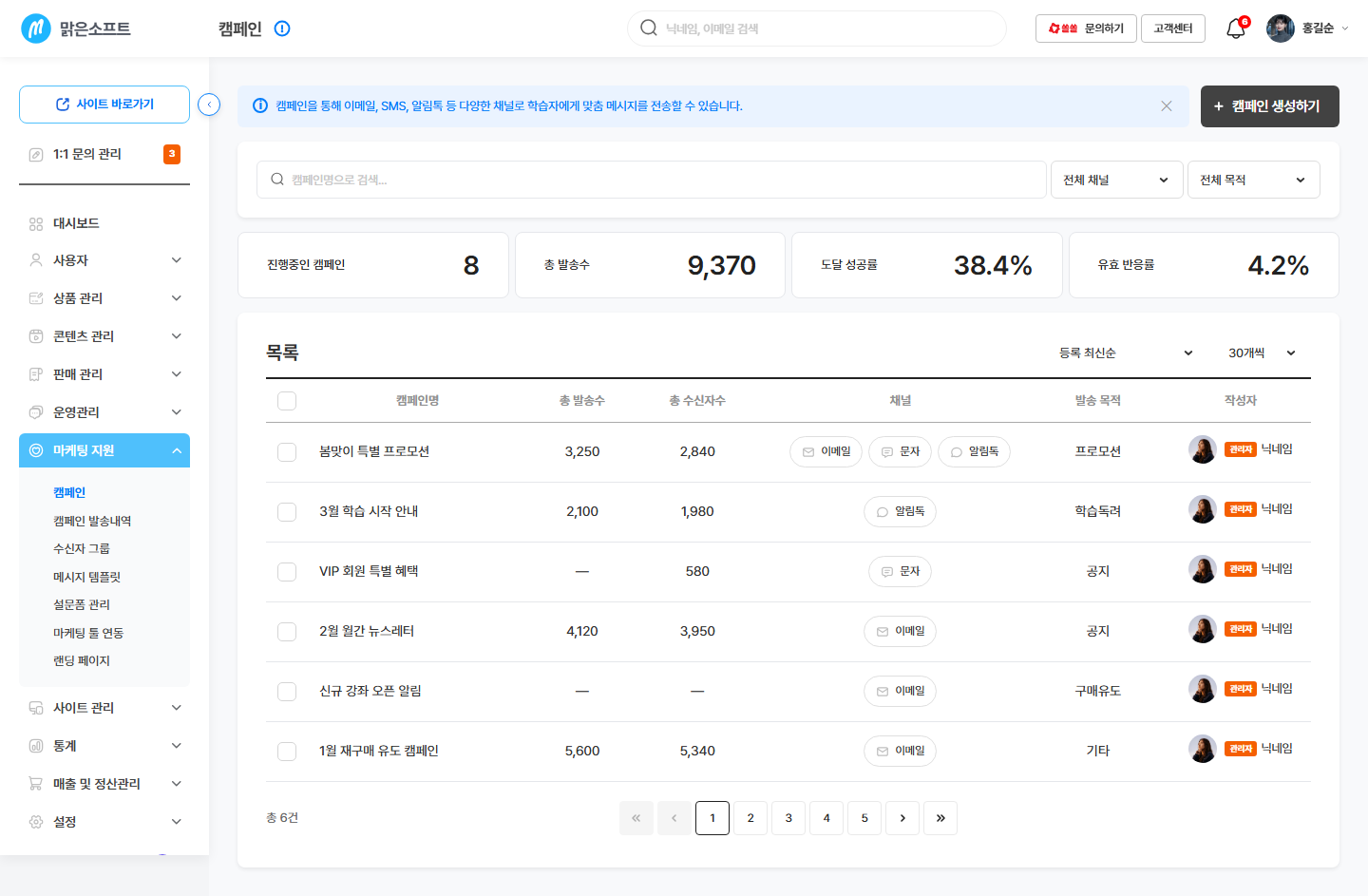Open the 홍길순 user menu arrow
The height and width of the screenshot is (896, 1368).
click(1344, 29)
